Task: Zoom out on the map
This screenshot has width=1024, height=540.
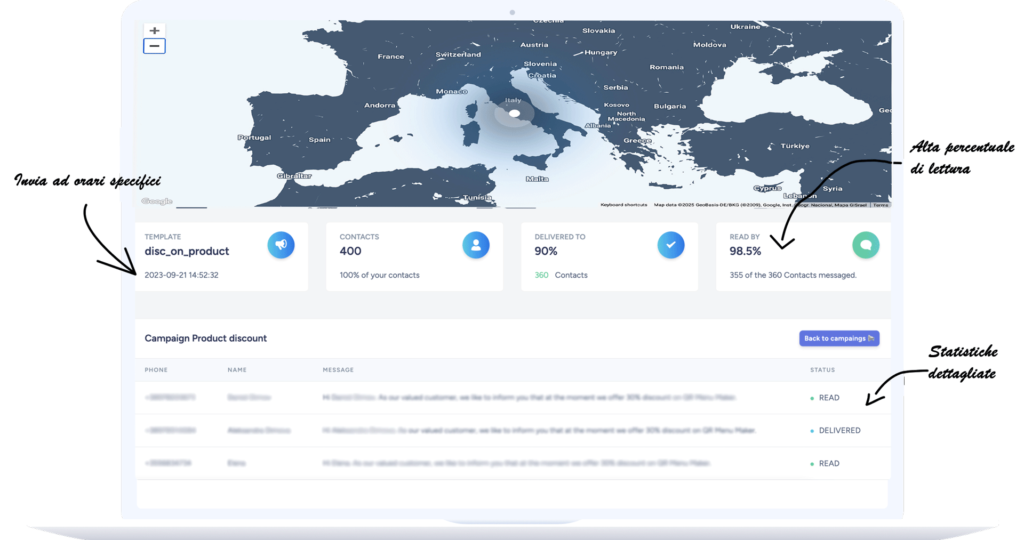Action: [154, 46]
